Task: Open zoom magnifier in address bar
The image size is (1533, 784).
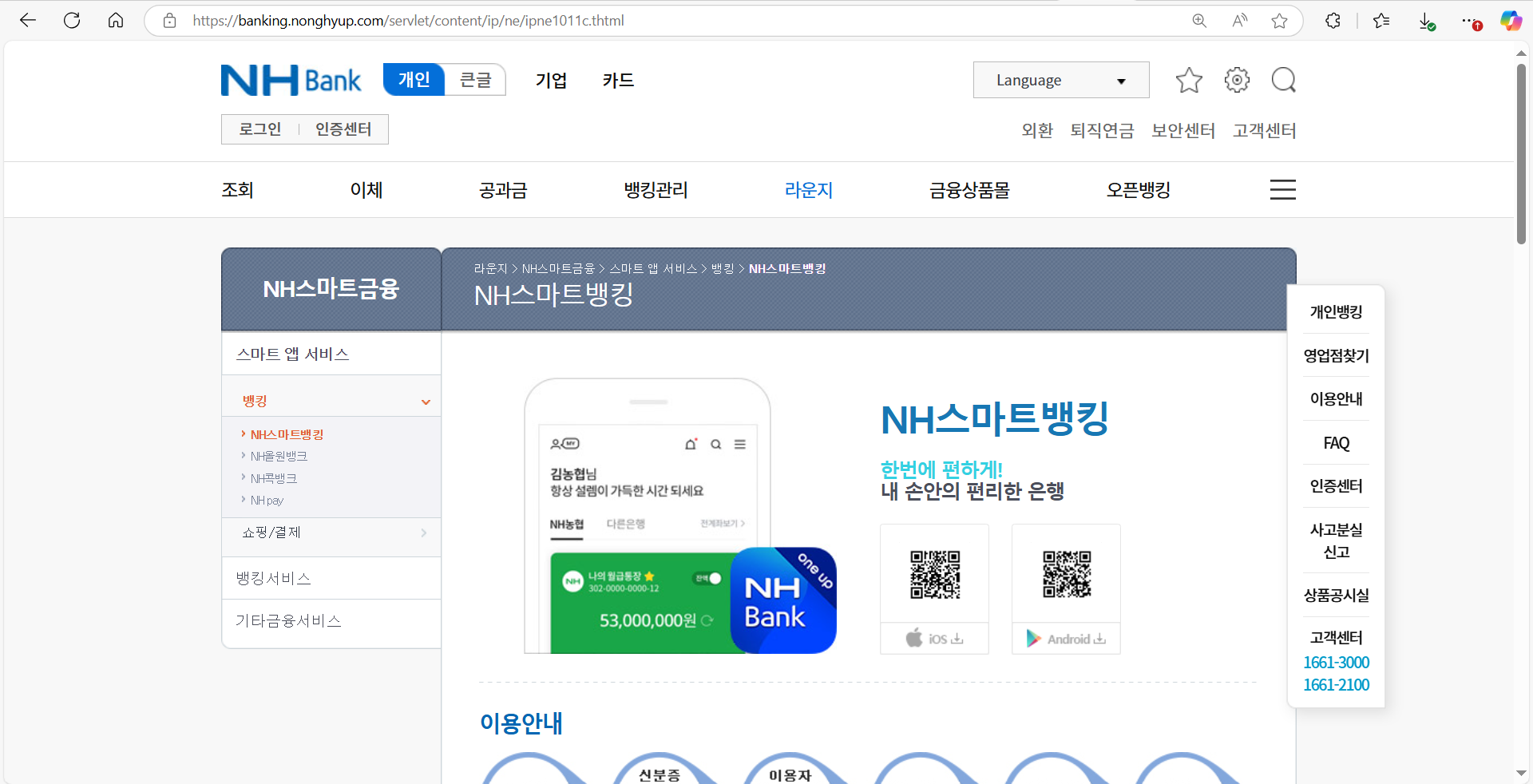Action: click(1199, 21)
